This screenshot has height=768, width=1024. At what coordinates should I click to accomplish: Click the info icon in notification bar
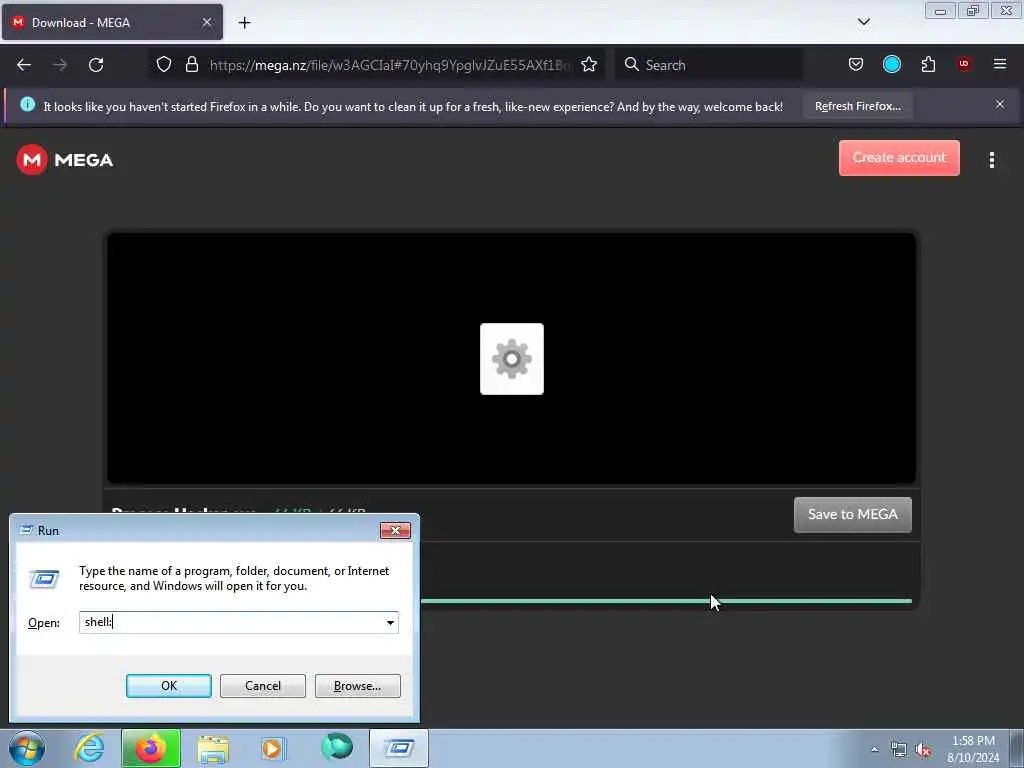(27, 104)
